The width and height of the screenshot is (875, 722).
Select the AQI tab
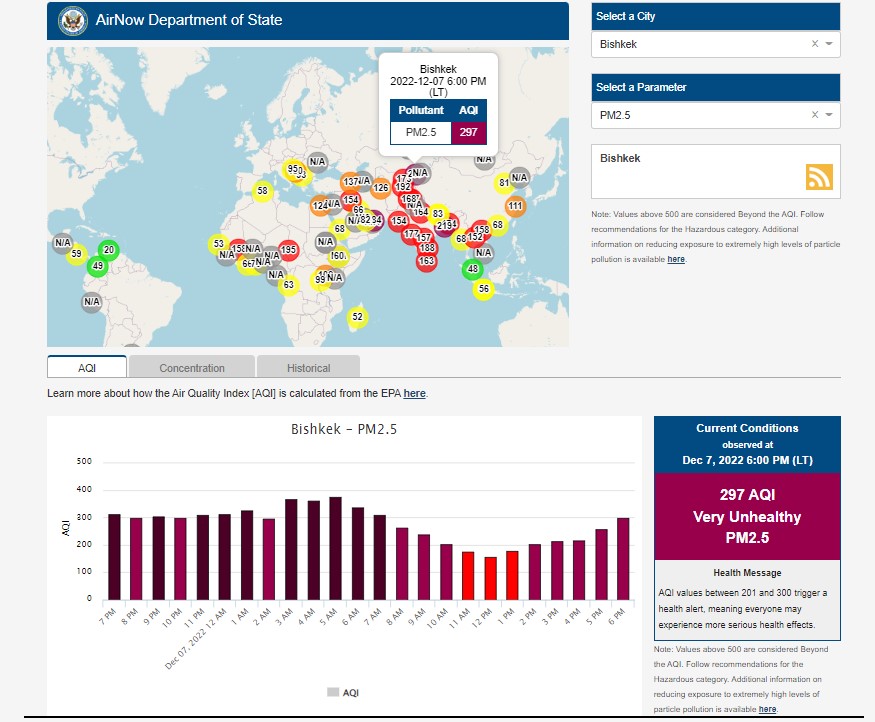(x=87, y=368)
